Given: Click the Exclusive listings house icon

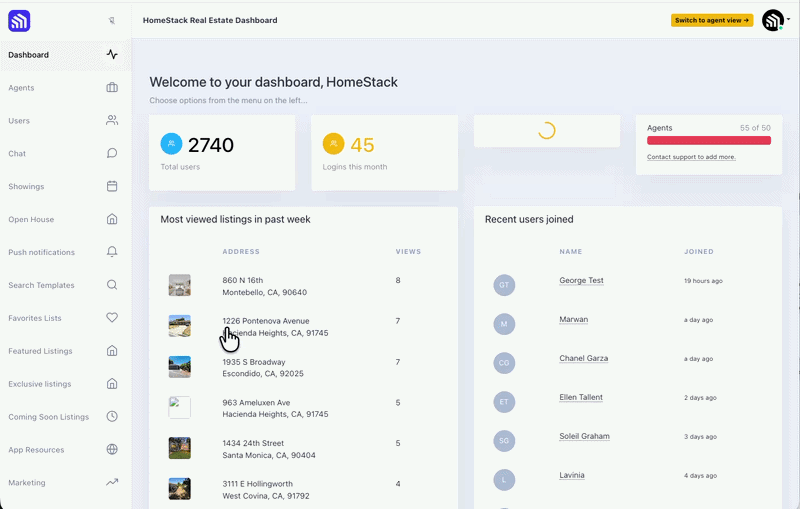Looking at the screenshot, I should click(x=112, y=384).
